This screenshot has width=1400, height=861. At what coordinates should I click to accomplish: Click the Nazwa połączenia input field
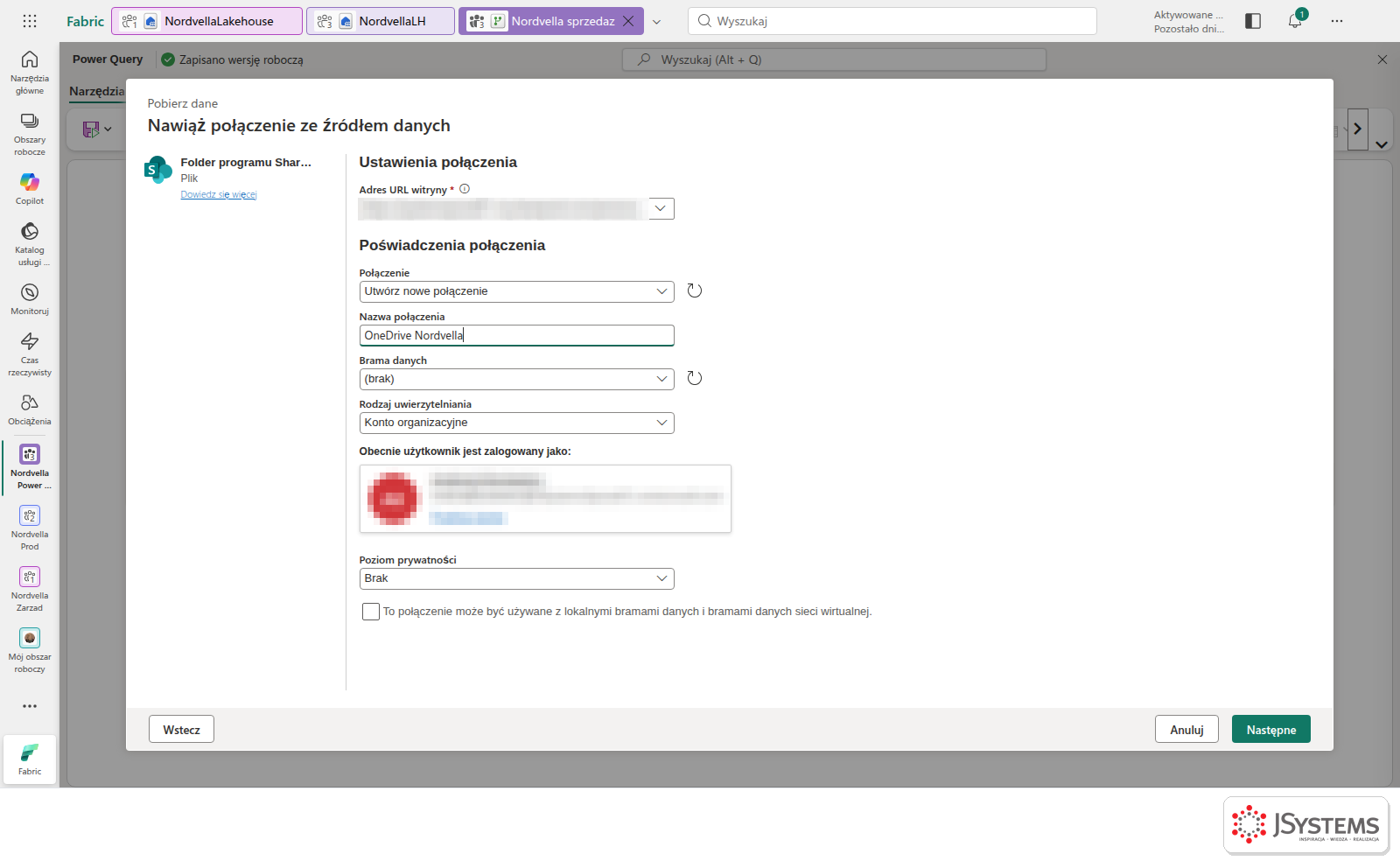(517, 335)
